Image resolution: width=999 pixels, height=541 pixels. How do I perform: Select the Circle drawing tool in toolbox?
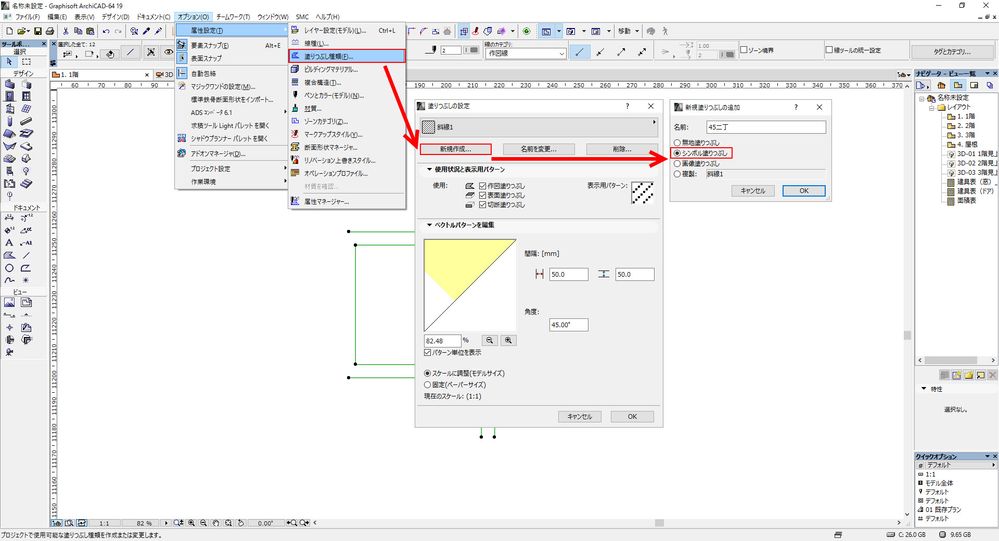point(10,268)
